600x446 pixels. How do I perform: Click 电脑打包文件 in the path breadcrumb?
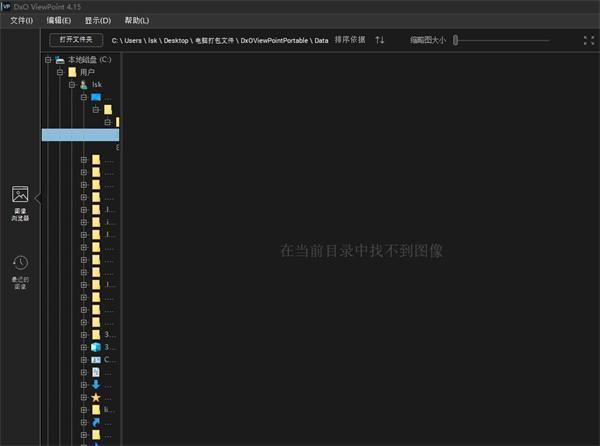214,41
